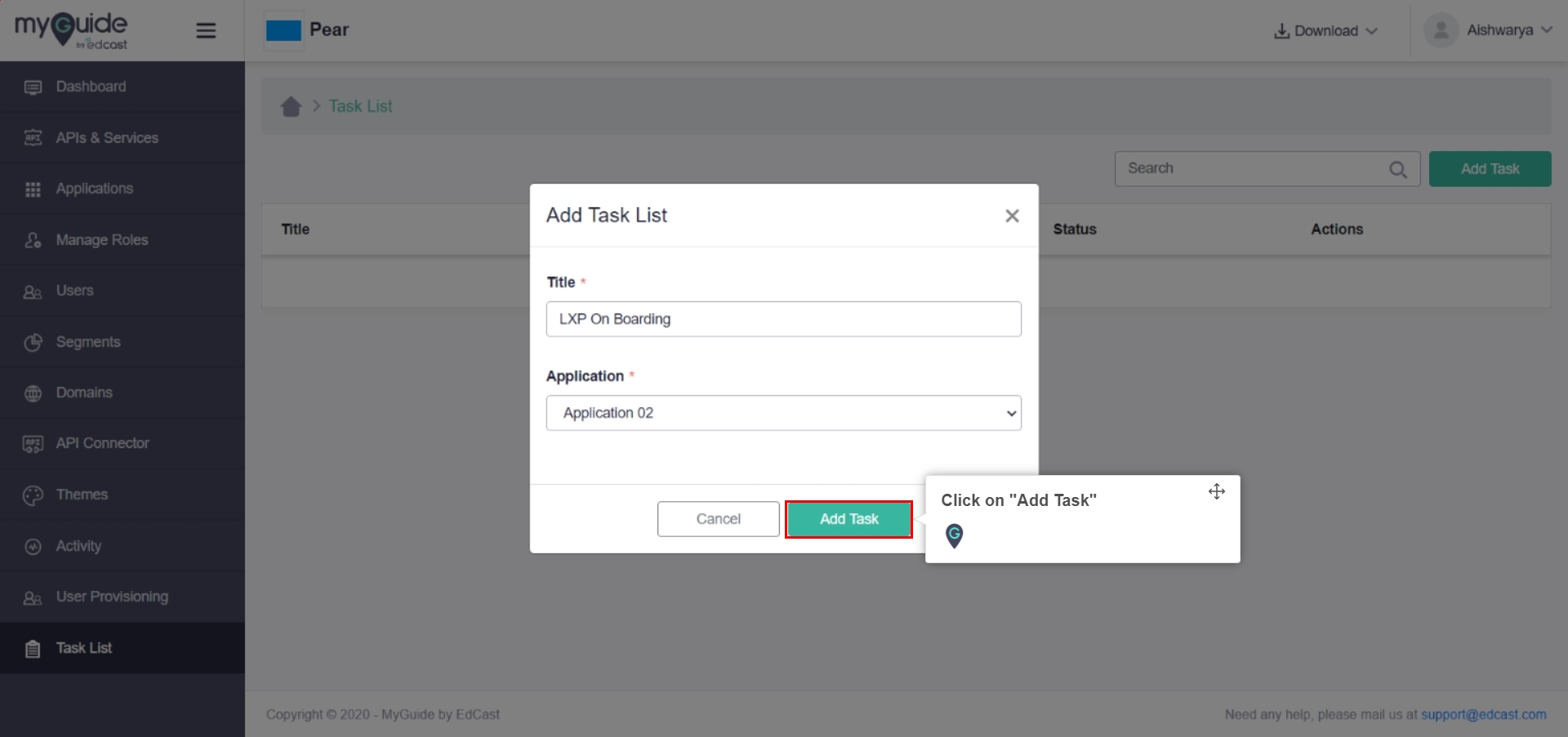Viewport: 1568px width, 737px height.
Task: Expand the Application 02 dropdown
Action: coord(783,413)
